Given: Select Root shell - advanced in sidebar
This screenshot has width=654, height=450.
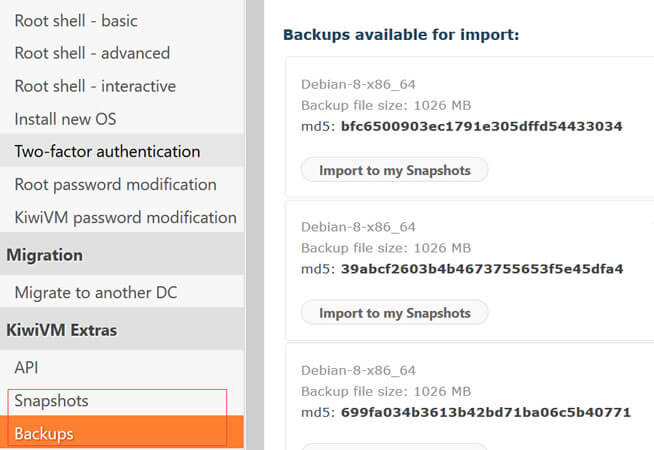Looking at the screenshot, I should (x=92, y=53).
